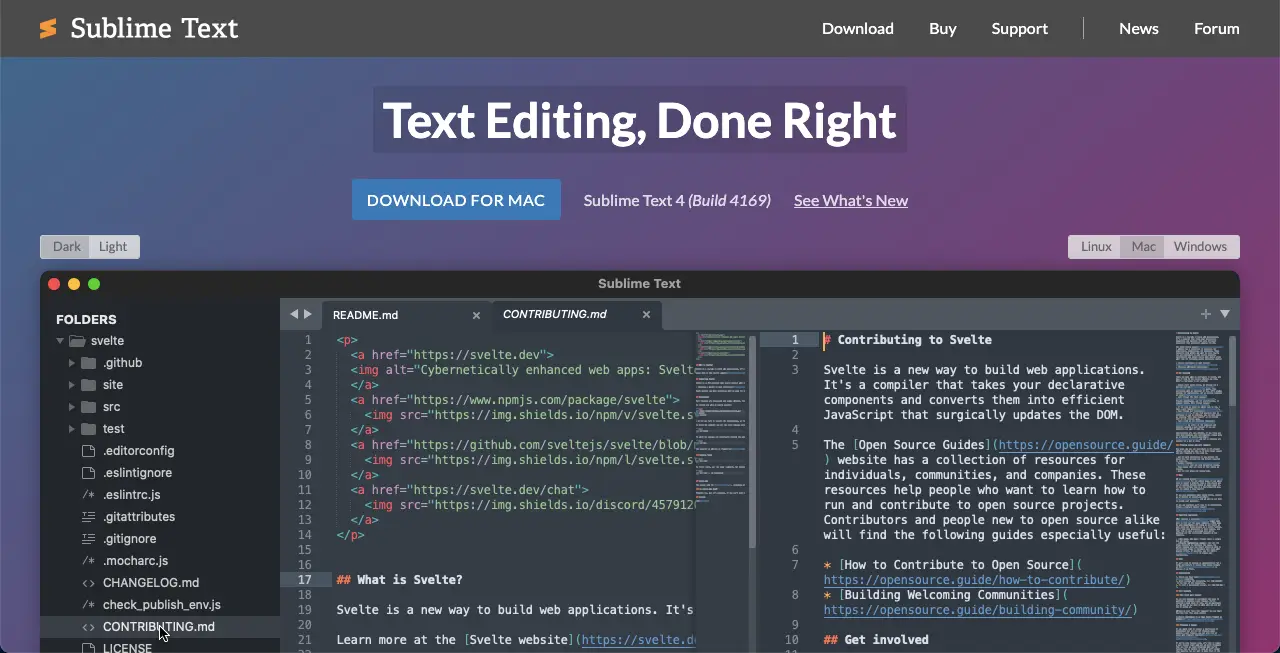Viewport: 1280px width, 653px height.
Task: Click the Download for Mac button
Action: tap(456, 200)
